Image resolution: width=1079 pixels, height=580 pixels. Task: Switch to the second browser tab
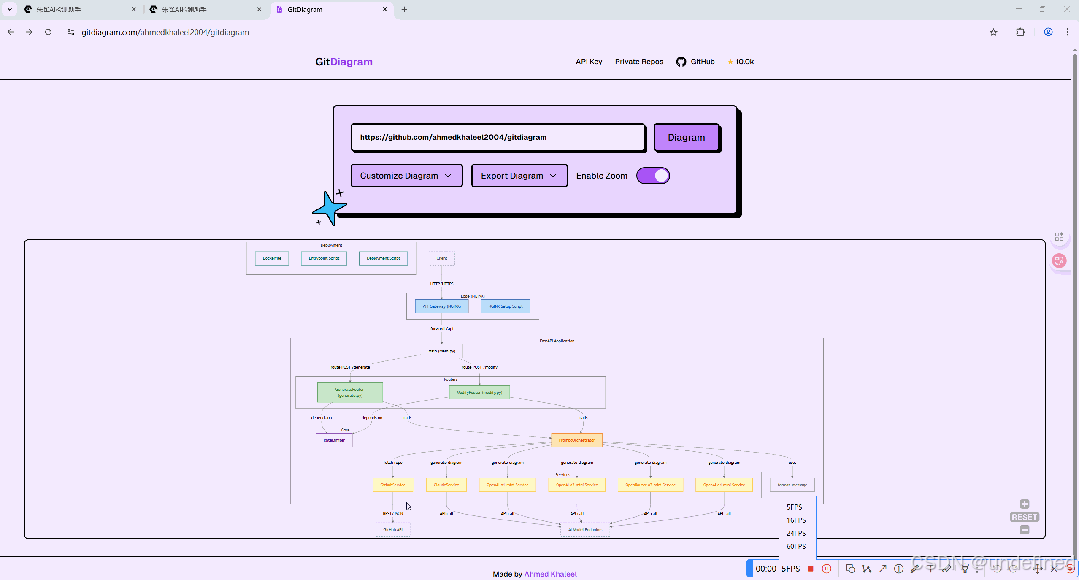coord(205,10)
